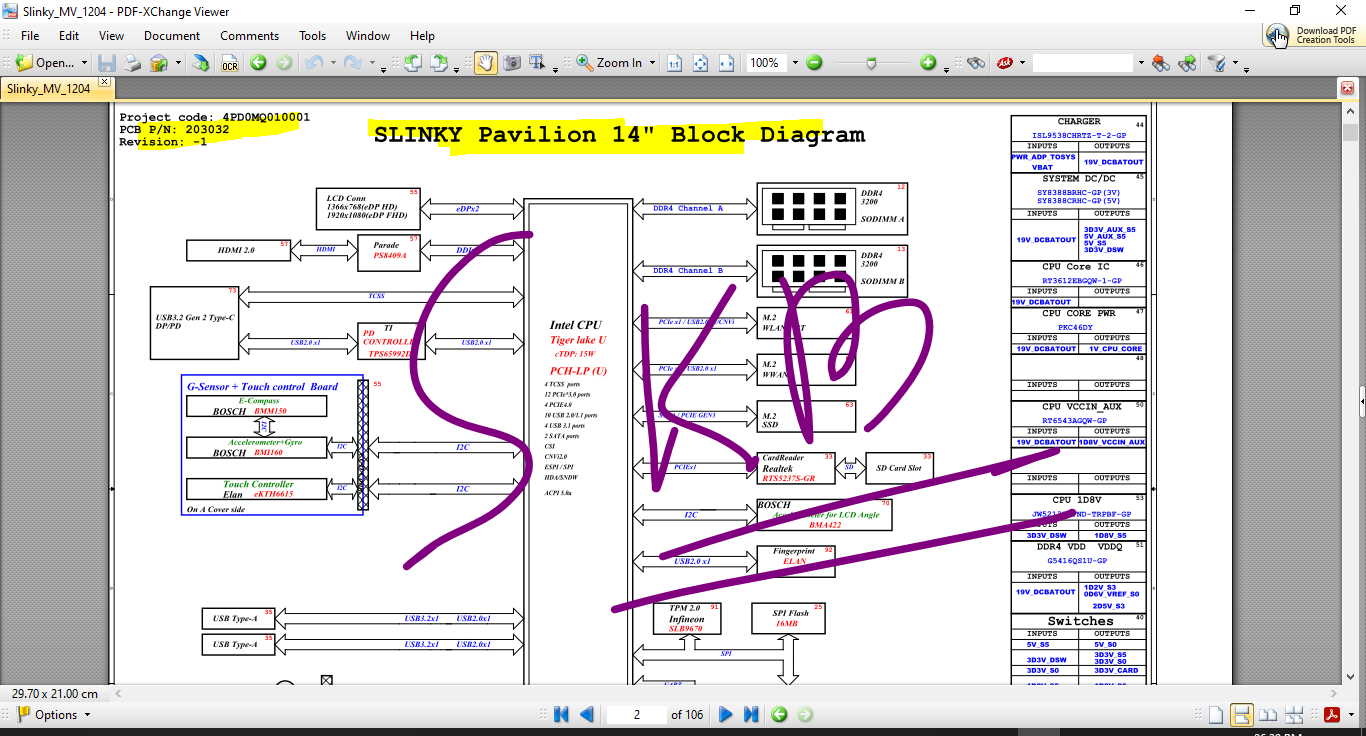Screen dimensions: 1366x736
Task: Select the Snapshot camera tool
Action: 512,63
